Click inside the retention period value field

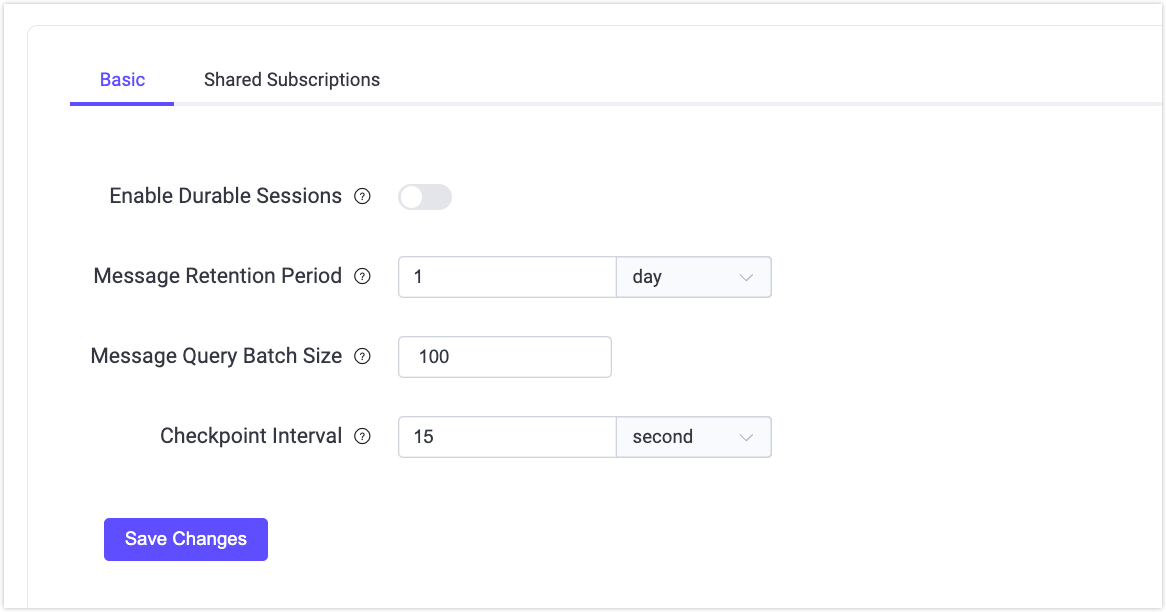pos(506,276)
